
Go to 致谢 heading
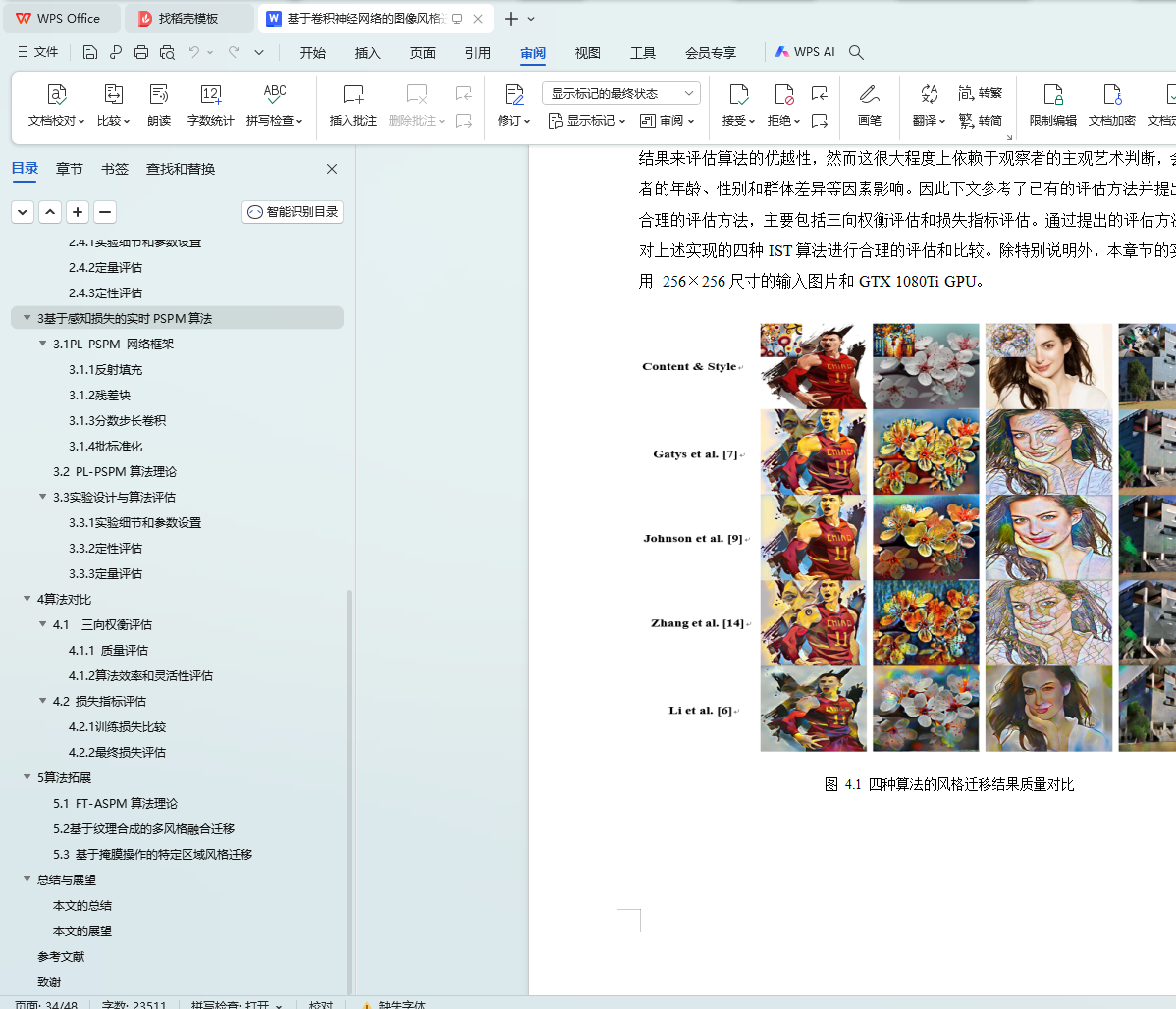pyautogui.click(x=49, y=982)
